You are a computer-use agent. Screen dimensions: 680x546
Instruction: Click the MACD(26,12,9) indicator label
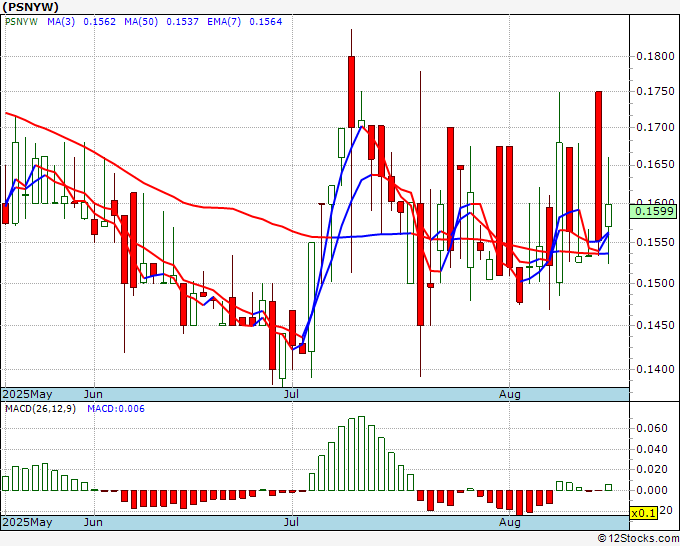(x=40, y=409)
